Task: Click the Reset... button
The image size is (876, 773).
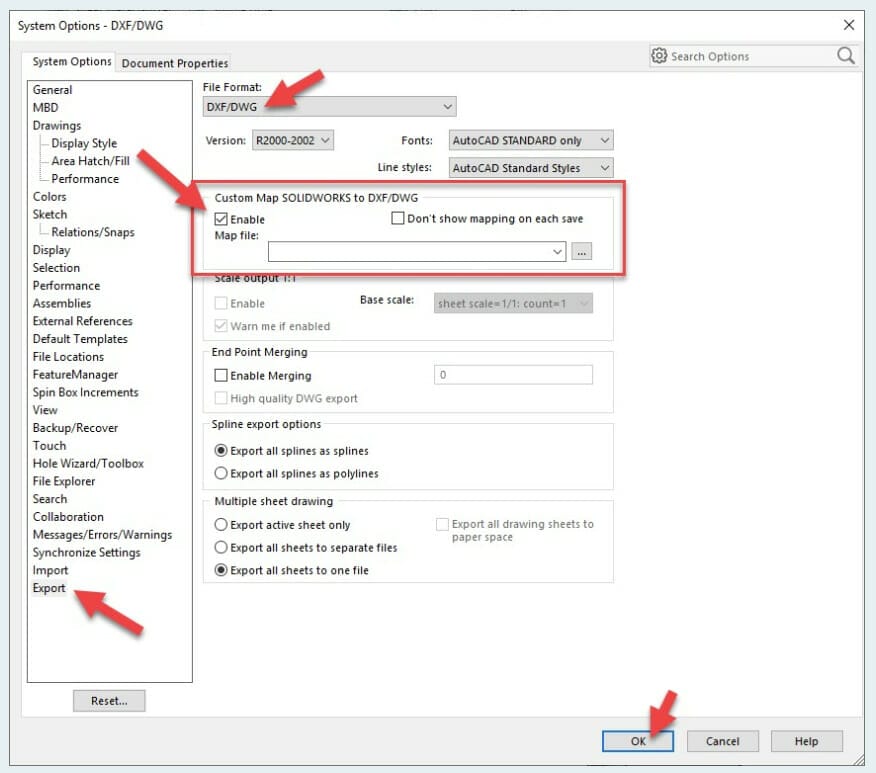Action: click(109, 701)
